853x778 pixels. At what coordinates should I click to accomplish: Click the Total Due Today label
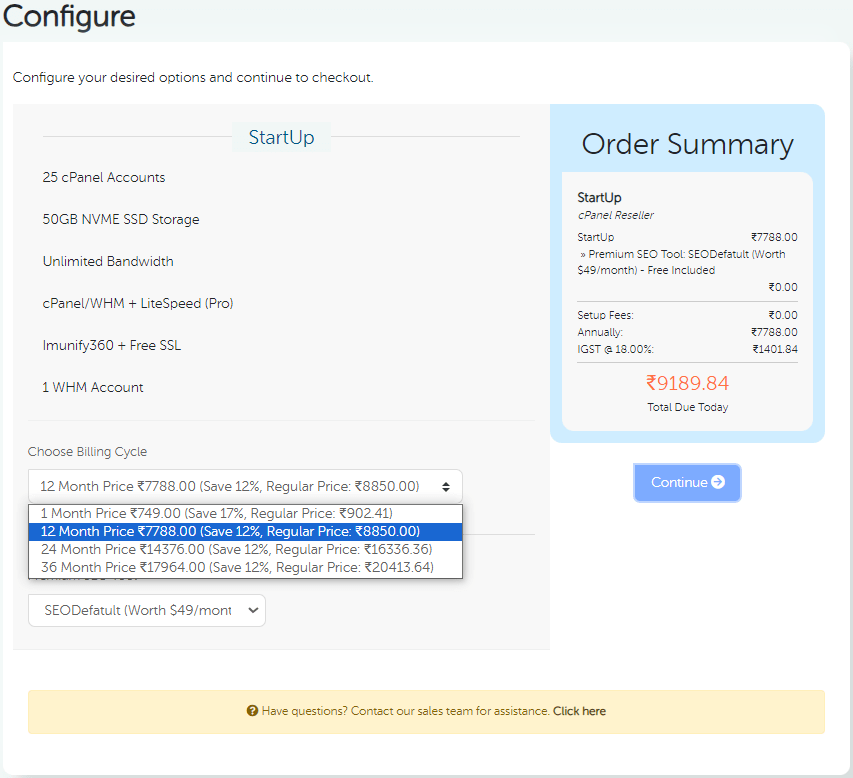tap(686, 407)
